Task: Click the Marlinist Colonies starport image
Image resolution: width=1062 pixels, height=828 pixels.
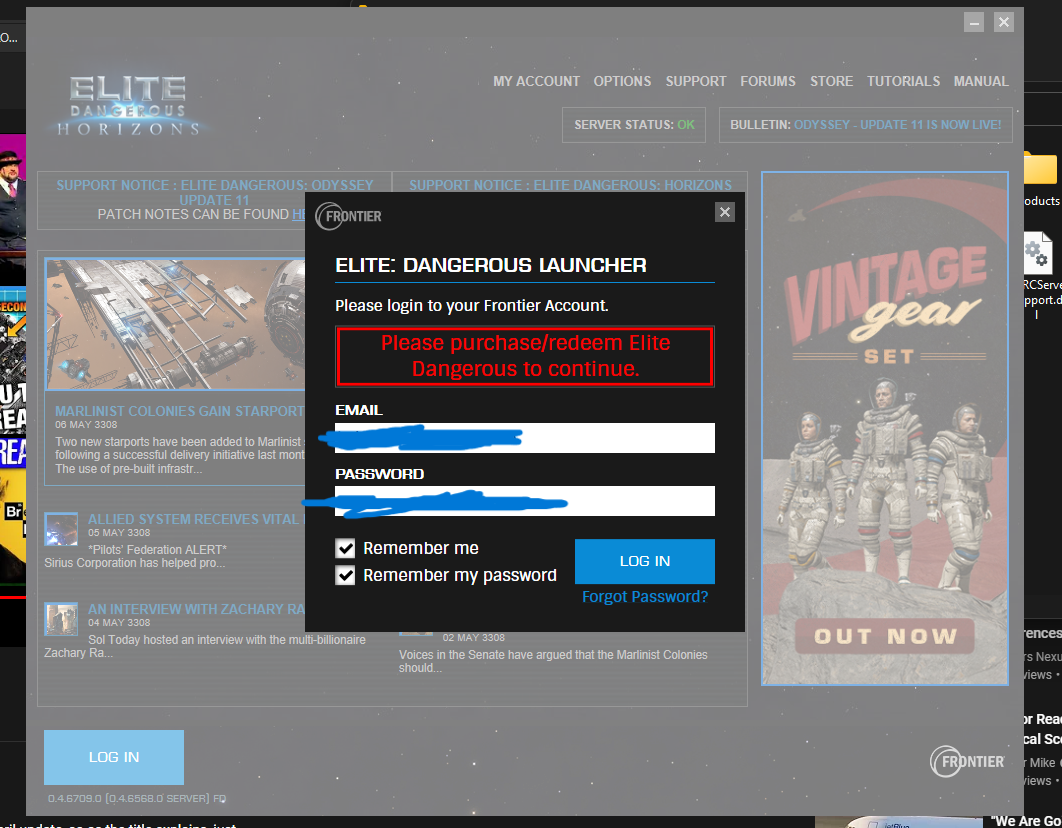Action: (175, 324)
